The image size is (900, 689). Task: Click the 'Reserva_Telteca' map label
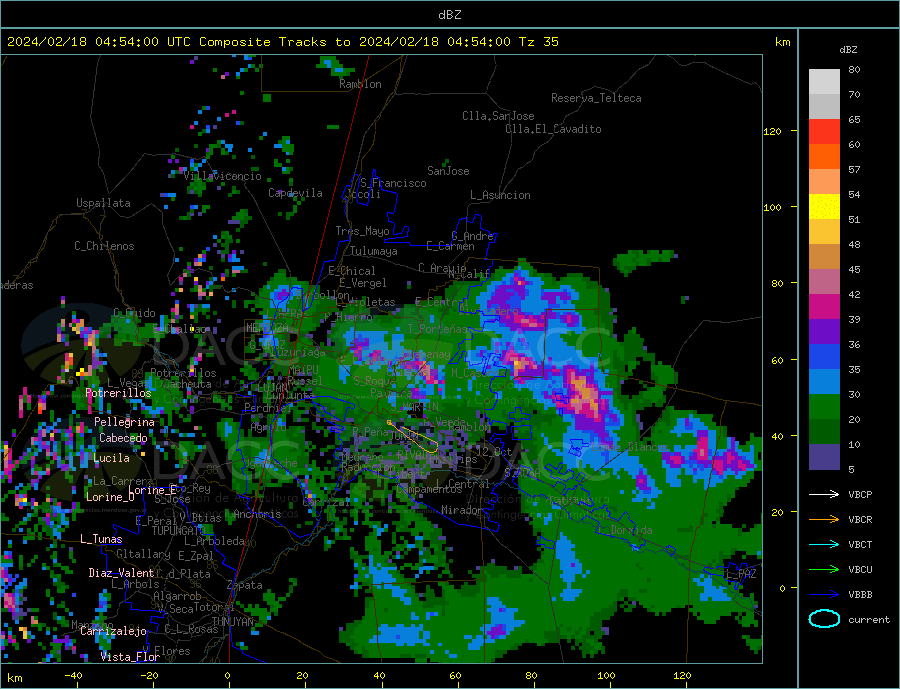point(596,98)
